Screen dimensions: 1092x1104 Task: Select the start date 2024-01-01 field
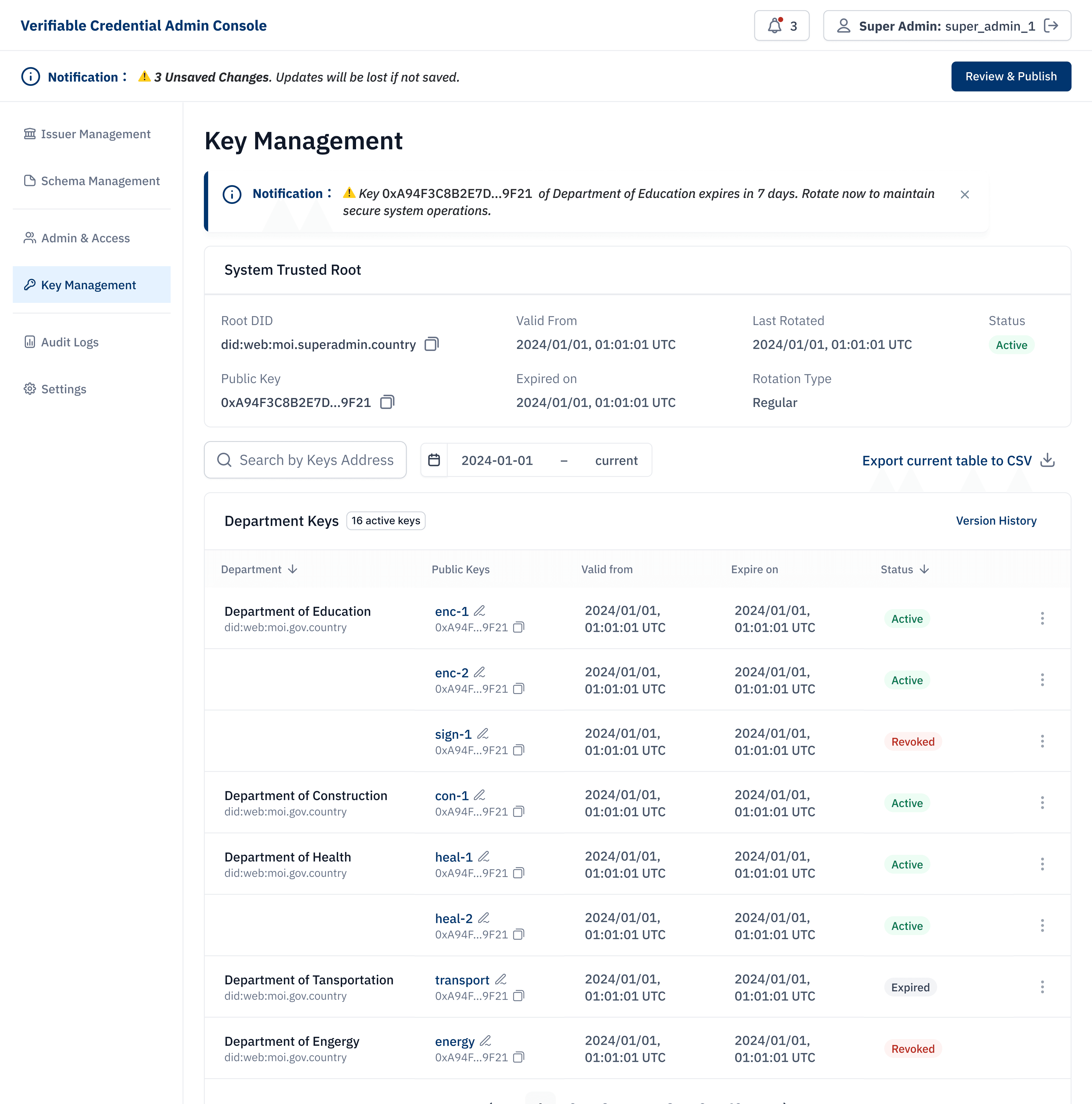(x=497, y=461)
